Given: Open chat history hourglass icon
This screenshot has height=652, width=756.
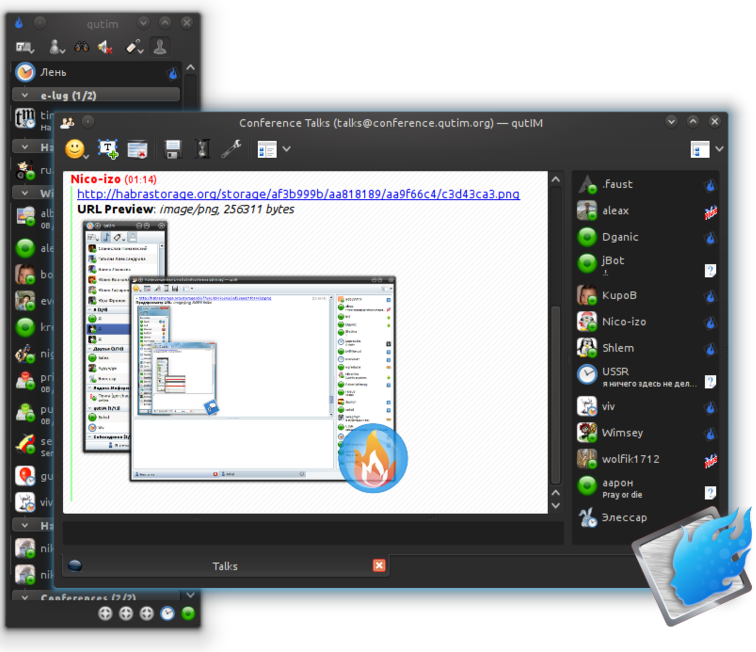Looking at the screenshot, I should click(x=202, y=149).
